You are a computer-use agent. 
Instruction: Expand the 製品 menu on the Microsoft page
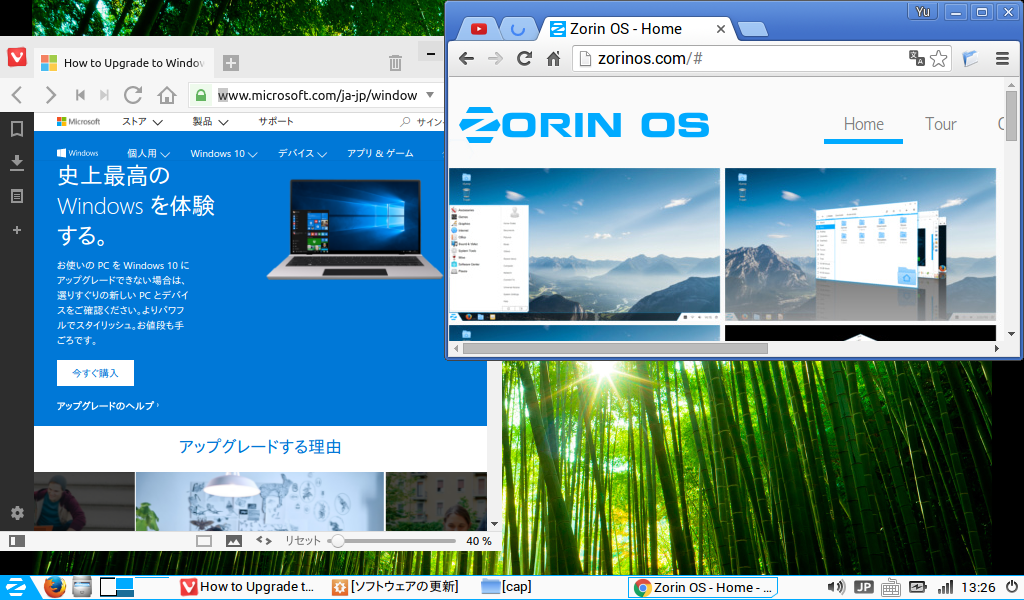(210, 121)
